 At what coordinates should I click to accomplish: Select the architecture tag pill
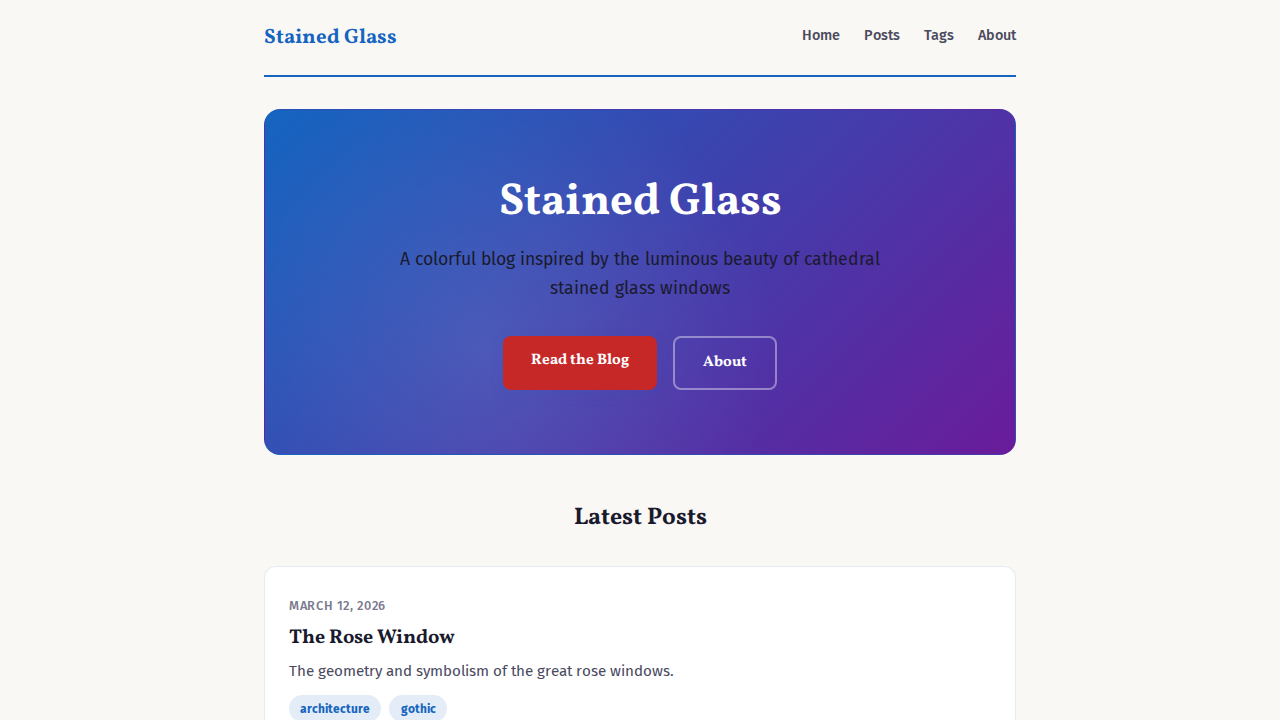[334, 707]
